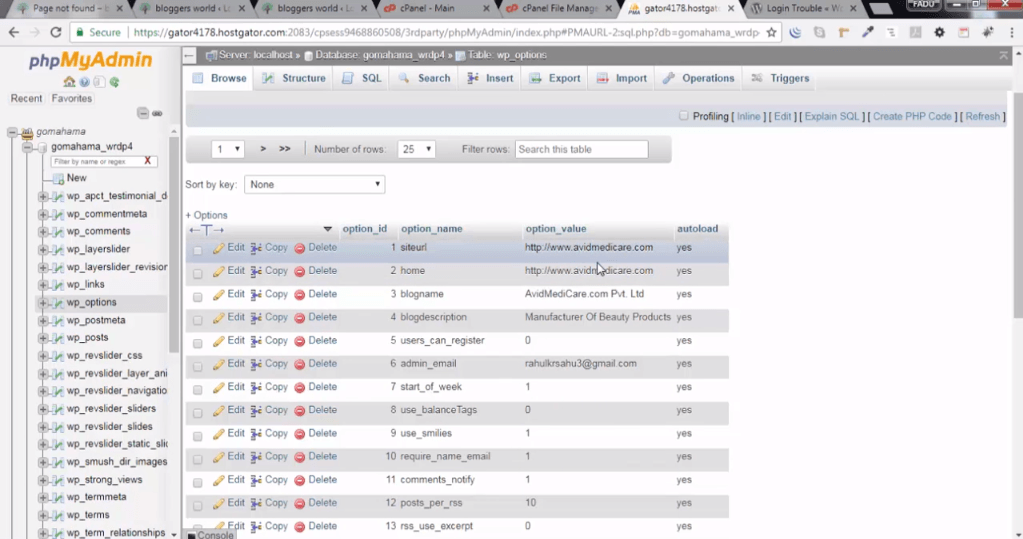Screen dimensions: 1023x539
Task: Click the Explain SQL link
Action: (x=831, y=116)
